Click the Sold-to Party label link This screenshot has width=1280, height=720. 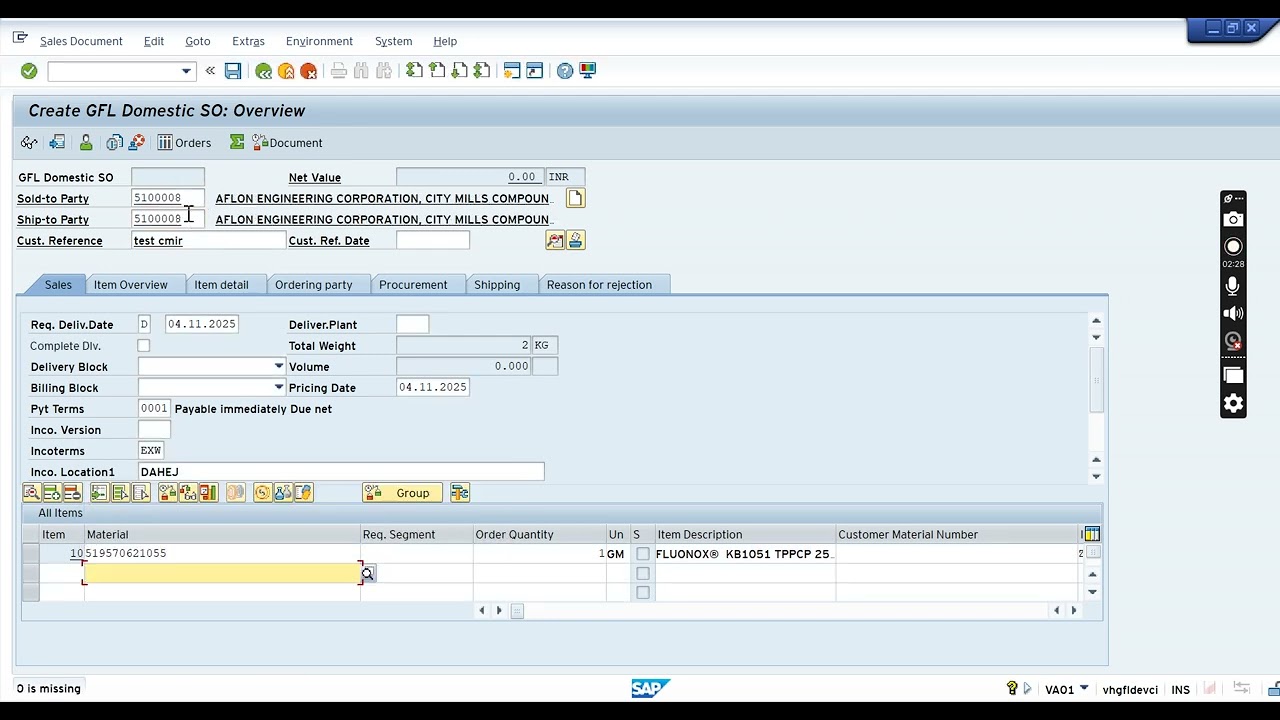[x=53, y=199]
